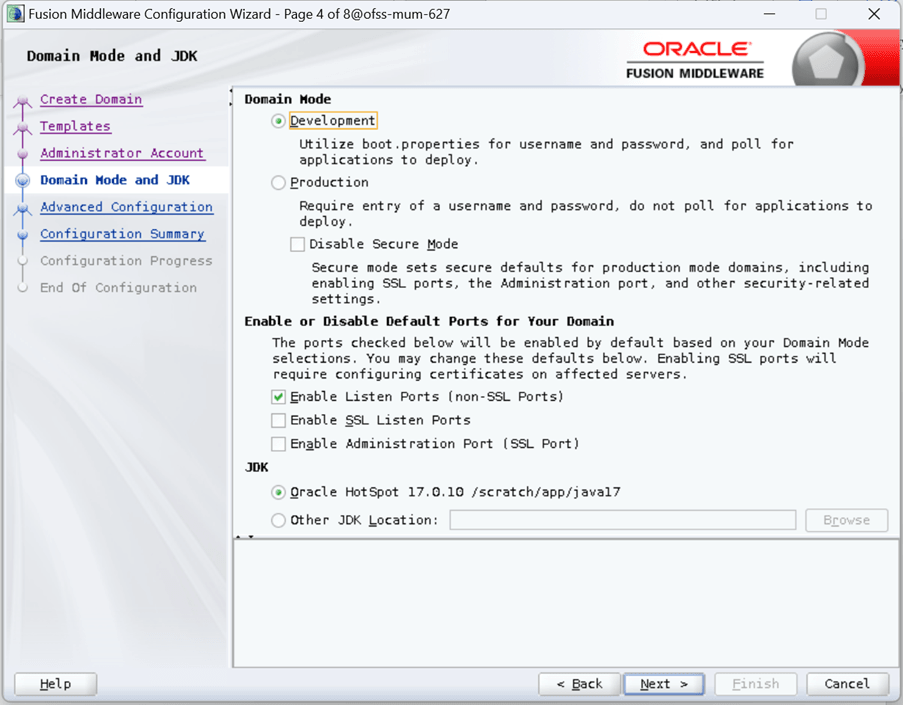Open the Administrator Account step link
This screenshot has width=903, height=705.
(122, 153)
